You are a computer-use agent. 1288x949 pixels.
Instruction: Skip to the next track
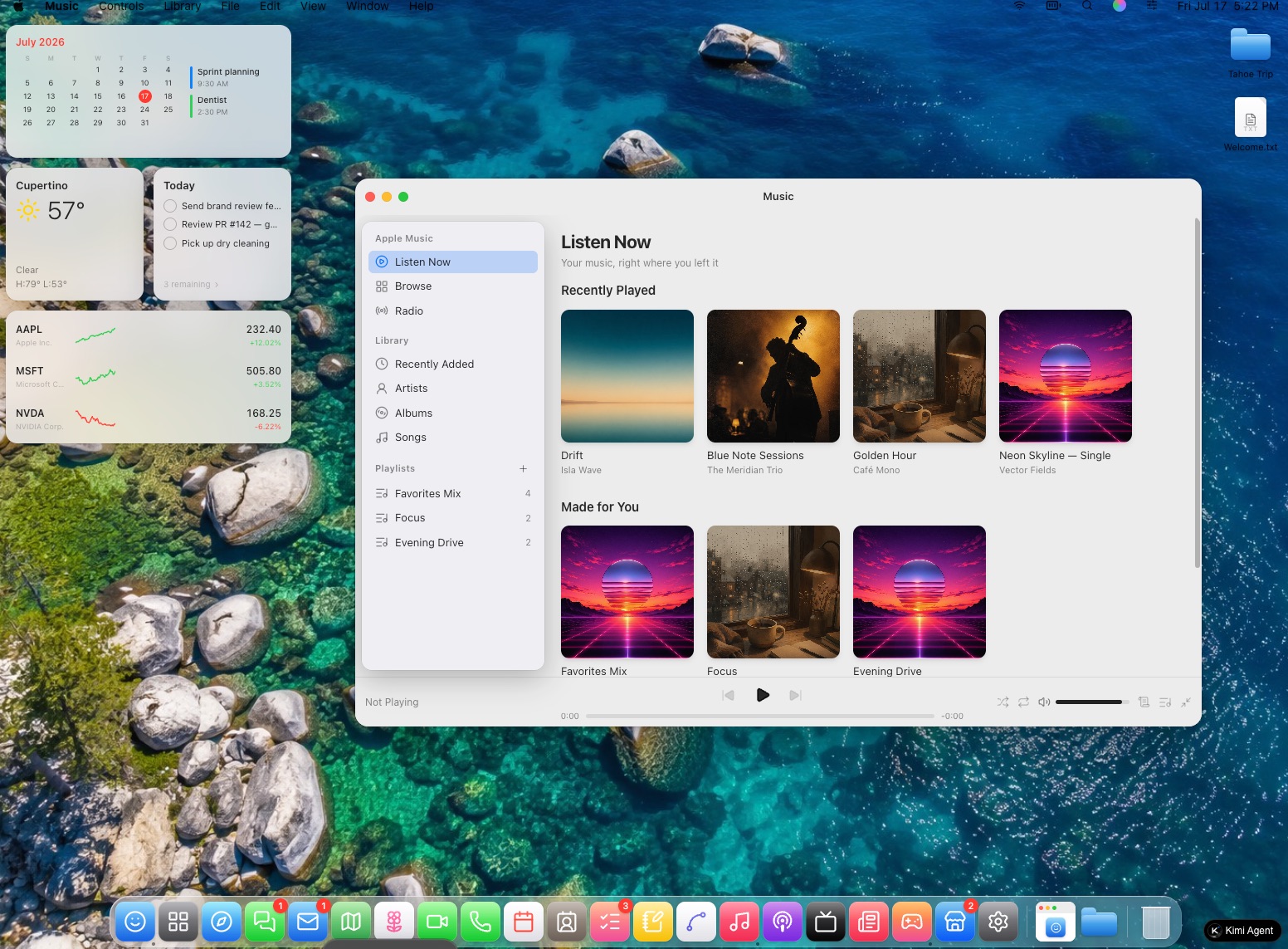[795, 695]
